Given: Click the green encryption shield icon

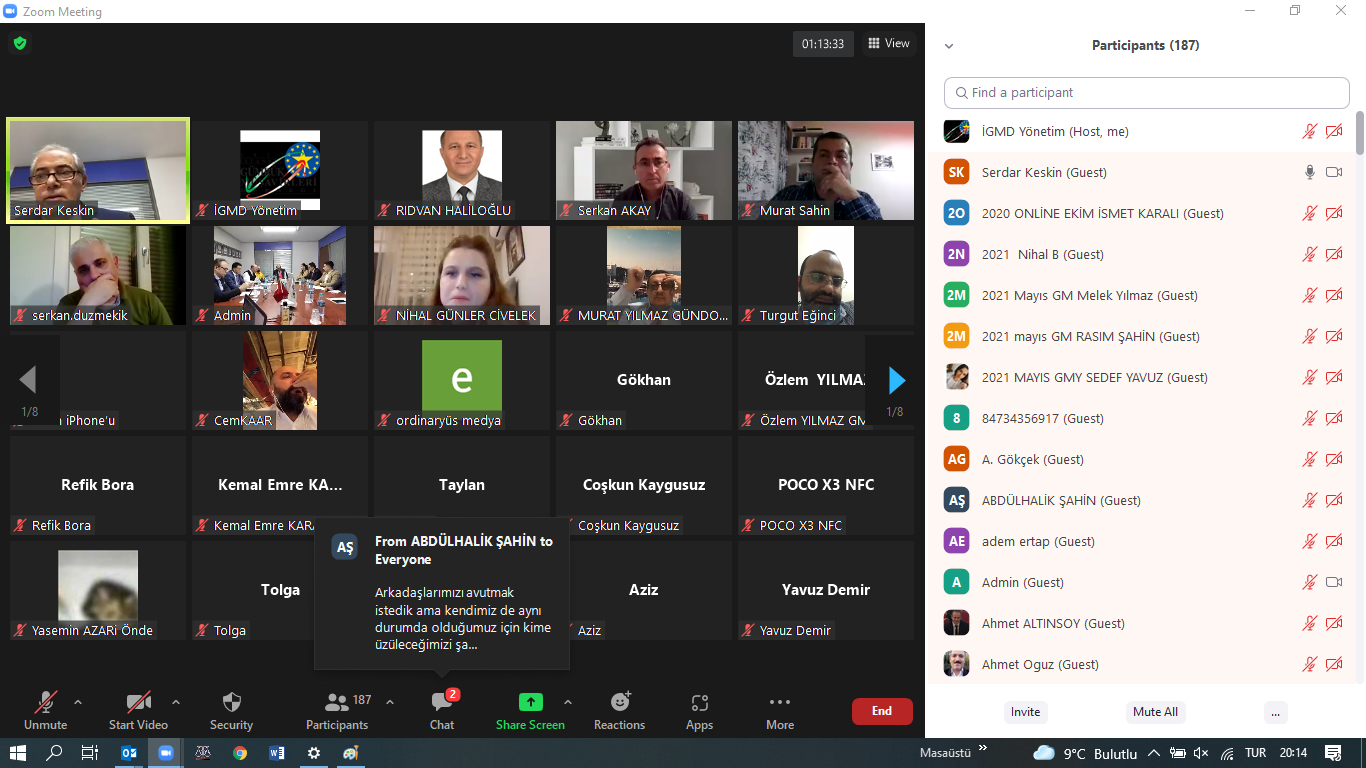Looking at the screenshot, I should point(19,44).
